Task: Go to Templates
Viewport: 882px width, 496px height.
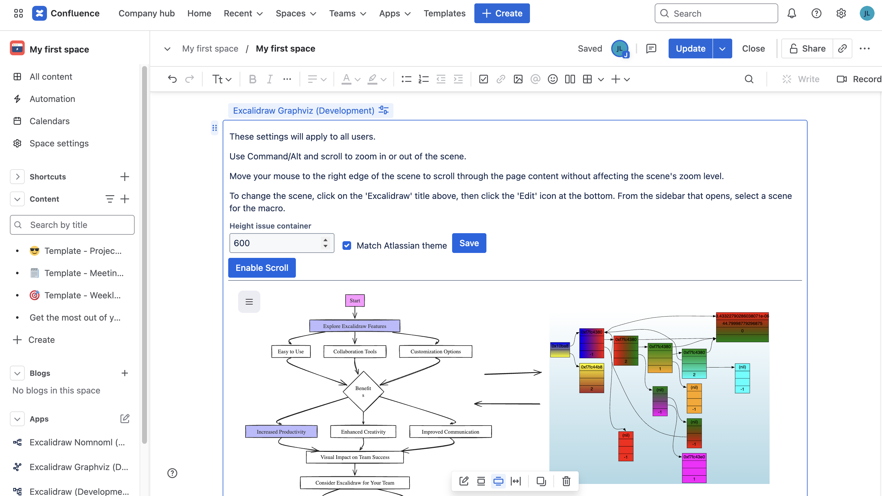Action: point(444,13)
